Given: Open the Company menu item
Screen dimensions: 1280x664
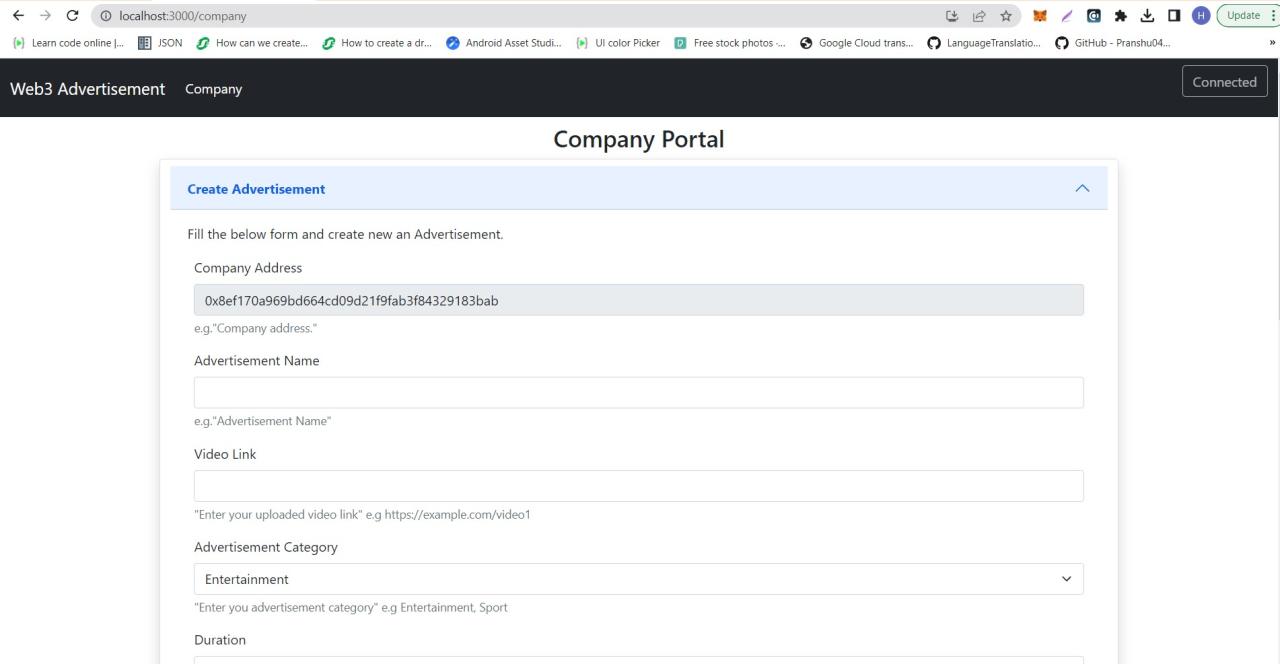Looking at the screenshot, I should pyautogui.click(x=213, y=89).
